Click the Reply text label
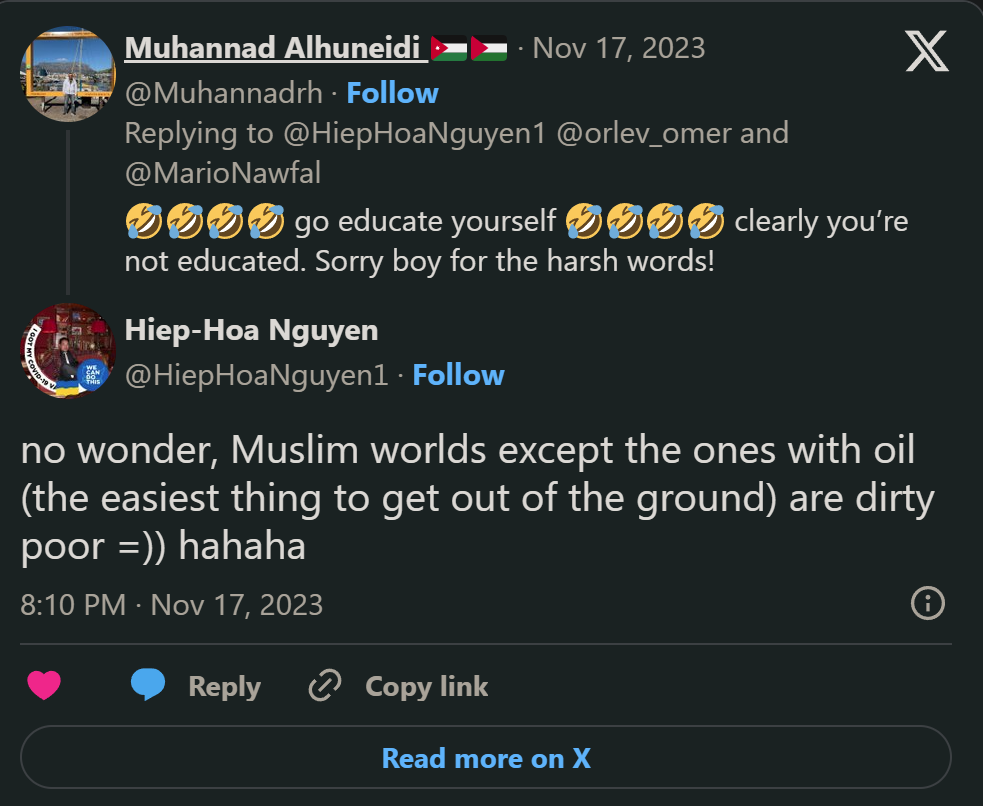 click(x=224, y=686)
